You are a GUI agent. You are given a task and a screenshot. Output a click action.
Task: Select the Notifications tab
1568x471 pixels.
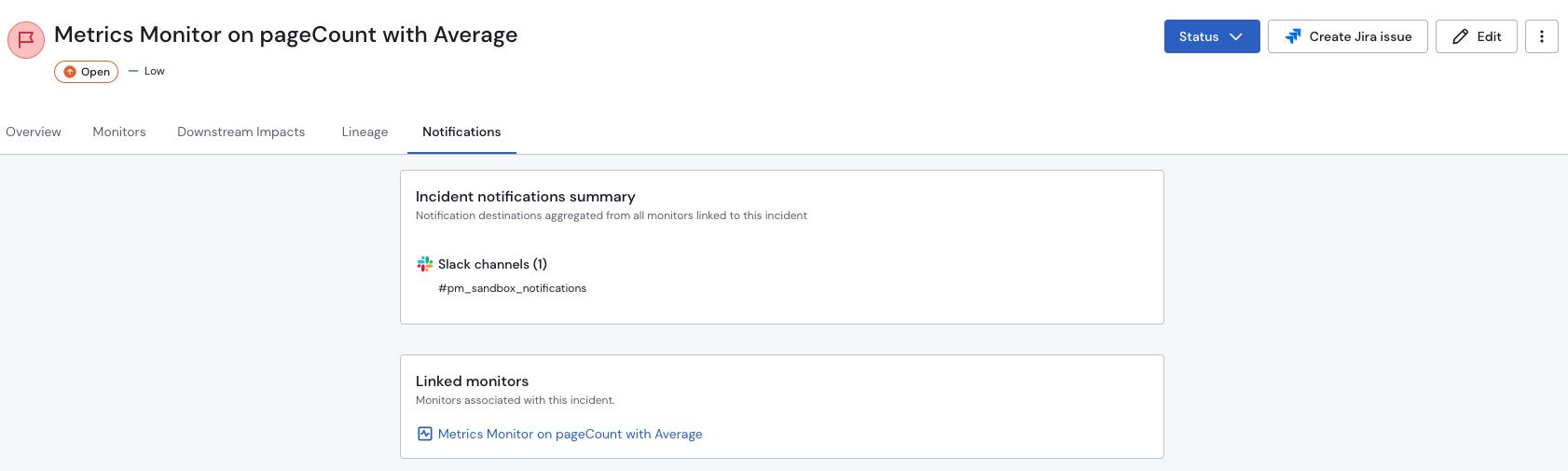coord(461,132)
